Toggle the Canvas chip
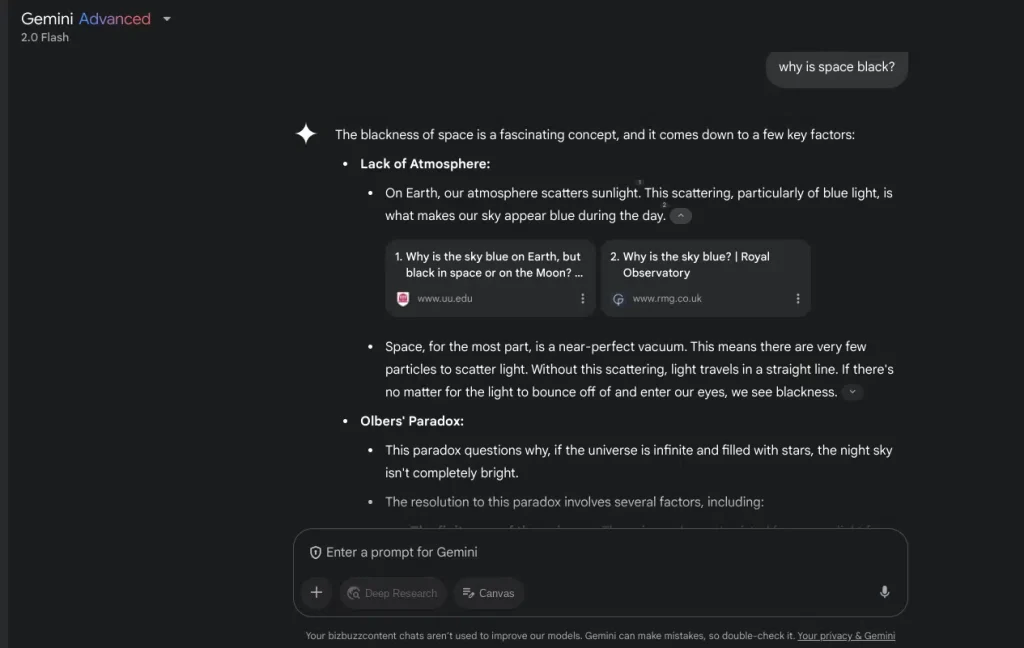The width and height of the screenshot is (1024, 648). [488, 593]
